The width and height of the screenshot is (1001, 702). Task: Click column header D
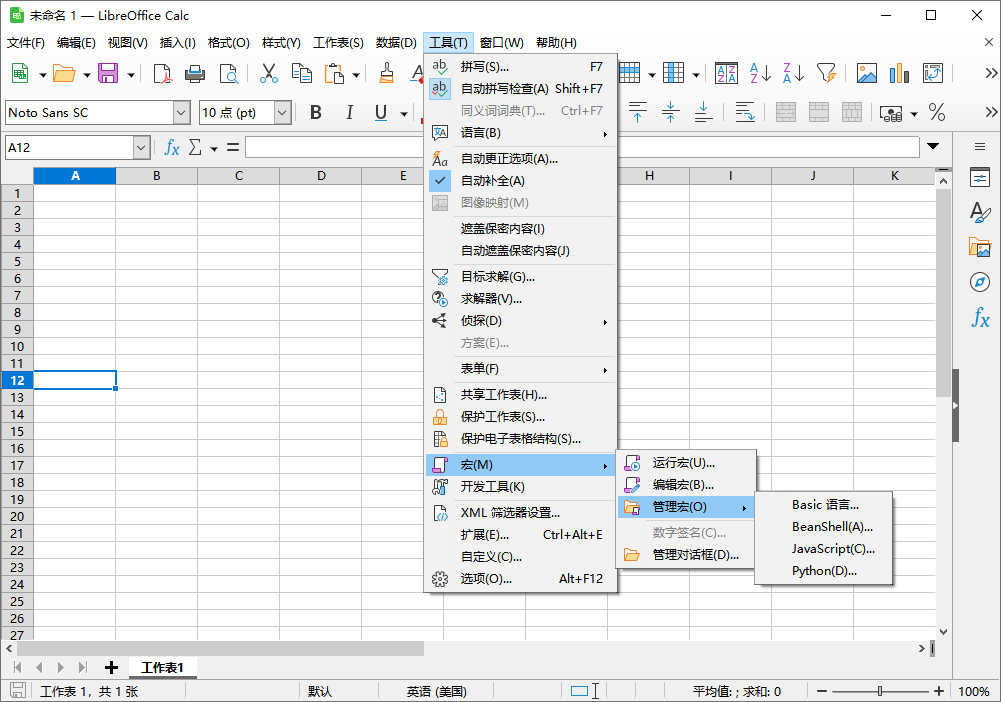(x=321, y=176)
